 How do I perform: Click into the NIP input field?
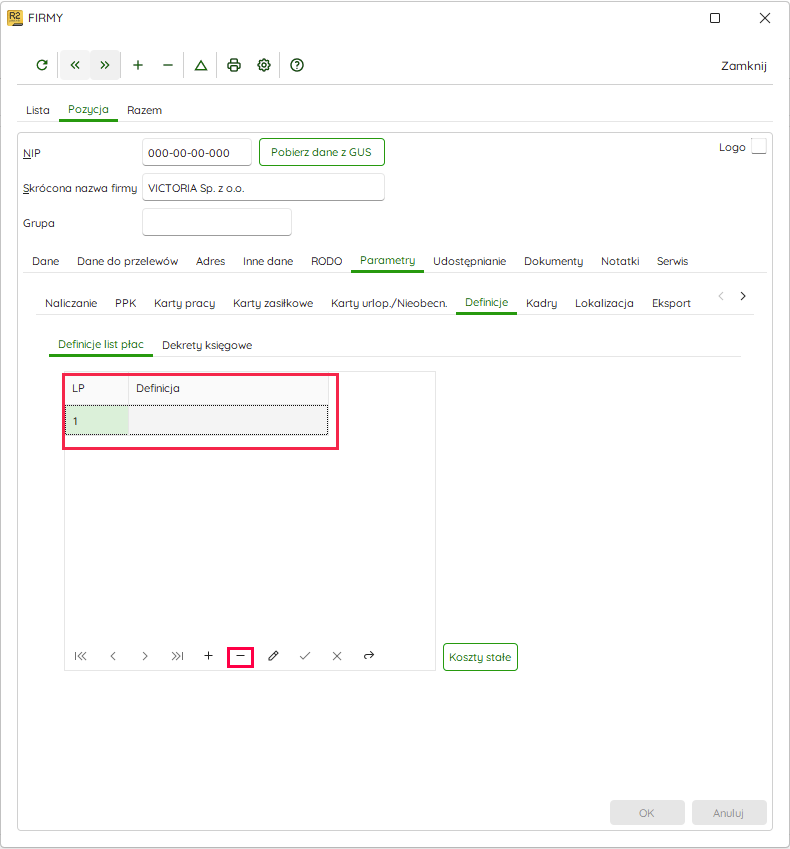197,152
